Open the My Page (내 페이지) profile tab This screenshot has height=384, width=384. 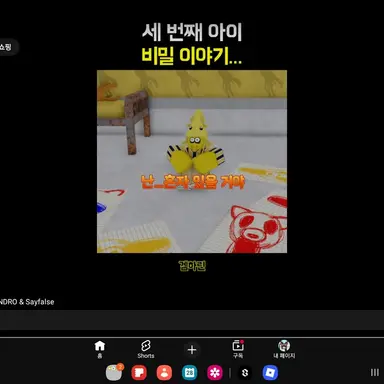point(284,349)
